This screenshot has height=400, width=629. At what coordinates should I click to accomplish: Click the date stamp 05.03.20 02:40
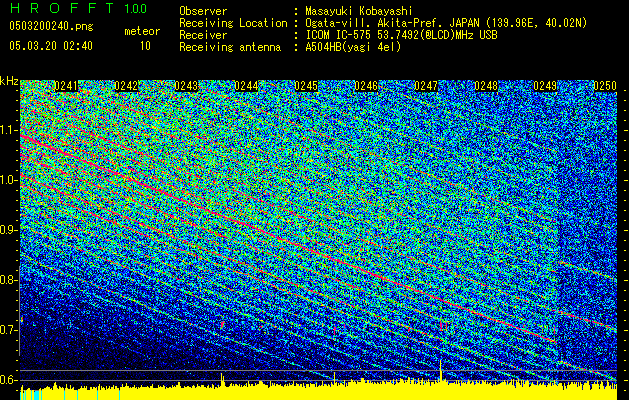[x=51, y=46]
